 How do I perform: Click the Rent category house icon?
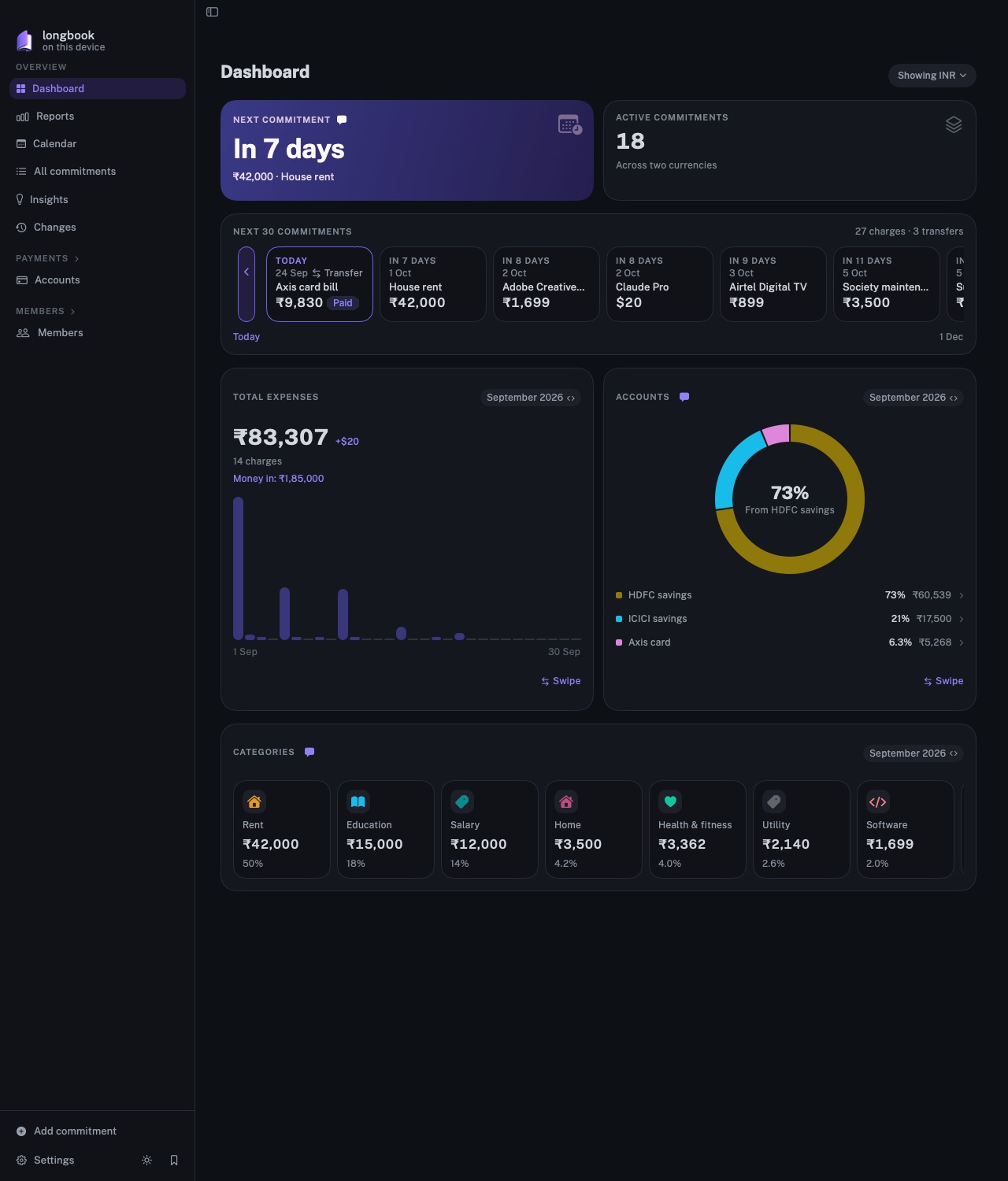click(x=254, y=802)
